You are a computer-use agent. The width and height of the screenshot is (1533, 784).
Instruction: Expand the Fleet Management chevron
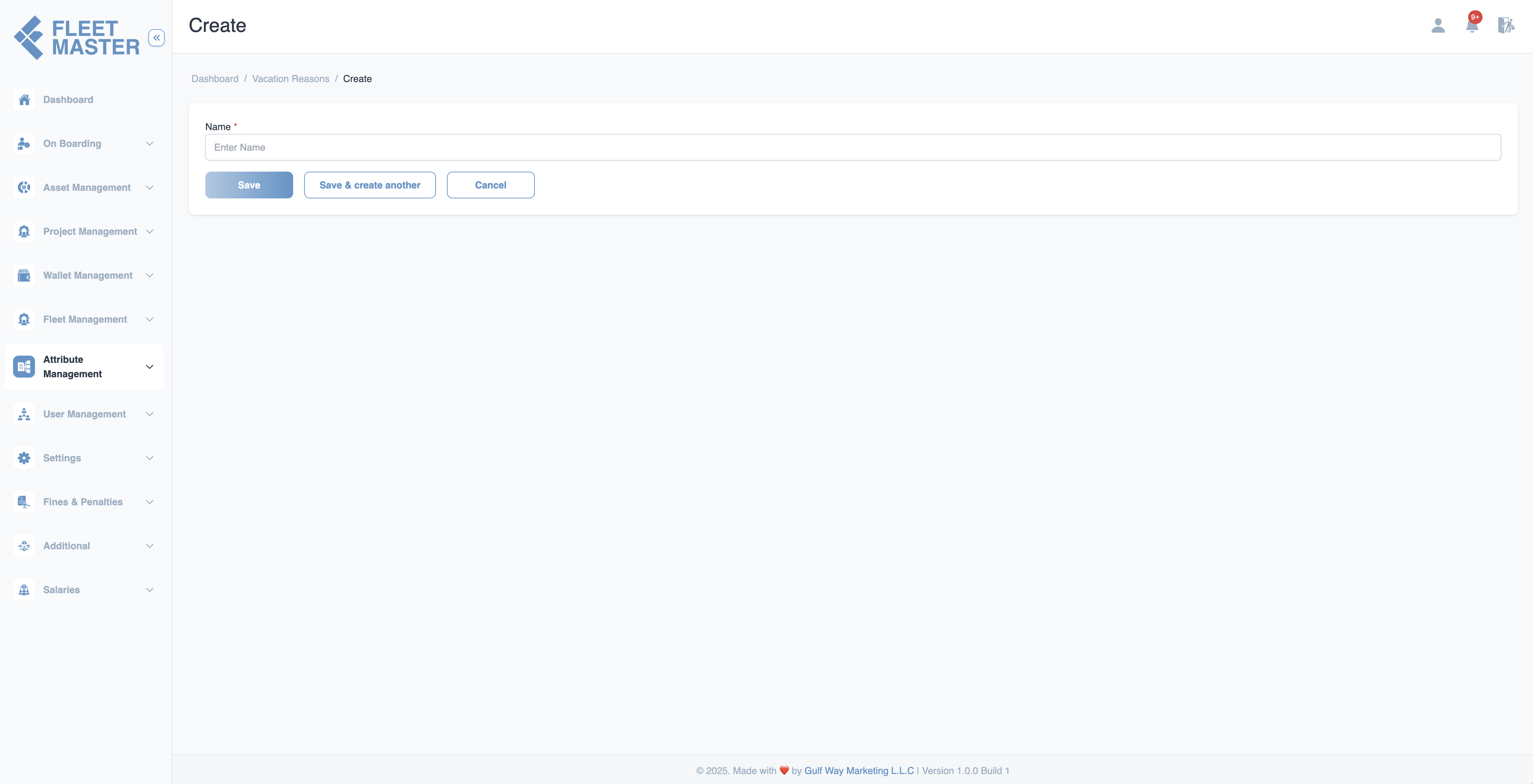pyautogui.click(x=149, y=320)
